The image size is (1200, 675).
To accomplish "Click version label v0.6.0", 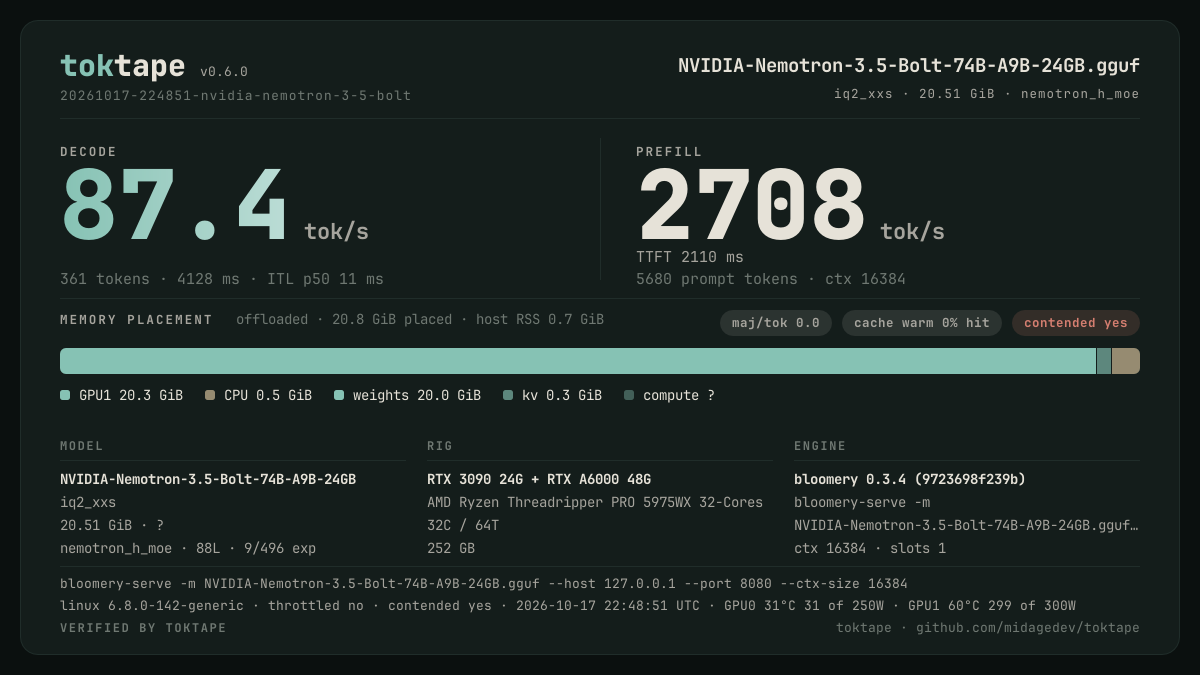I will 224,72.
